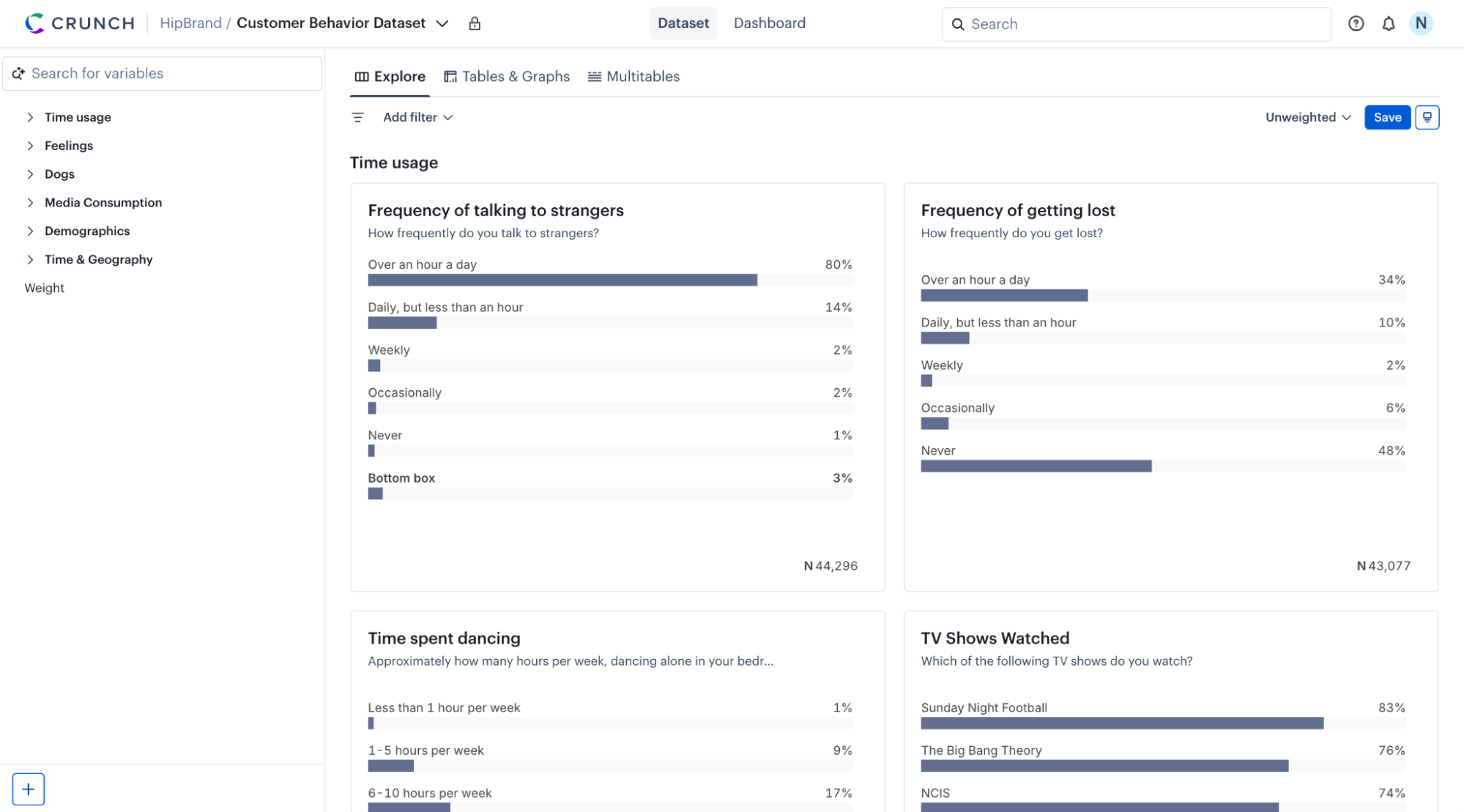
Task: Open the filter options icon left of Add filter
Action: [x=358, y=117]
